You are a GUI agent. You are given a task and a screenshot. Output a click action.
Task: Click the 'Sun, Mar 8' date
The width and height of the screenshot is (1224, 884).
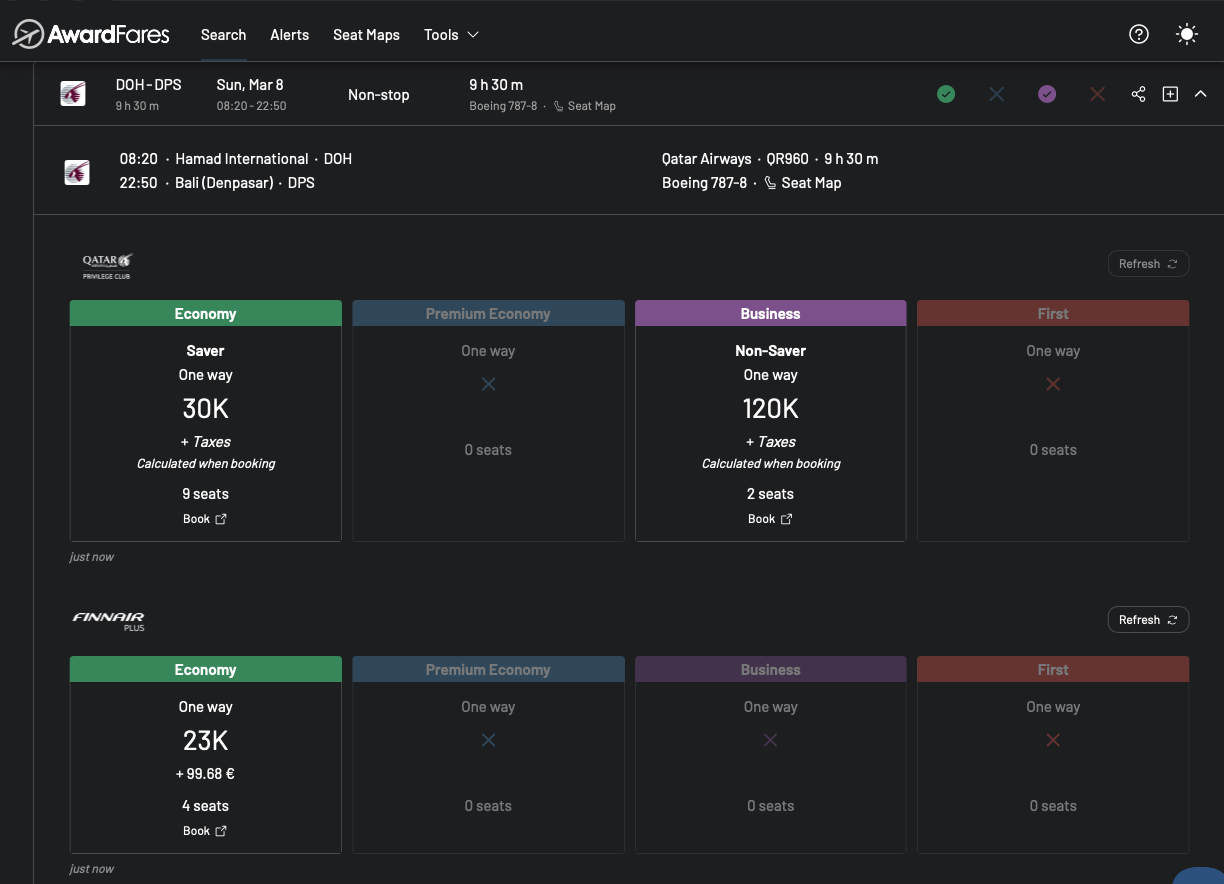click(x=250, y=85)
